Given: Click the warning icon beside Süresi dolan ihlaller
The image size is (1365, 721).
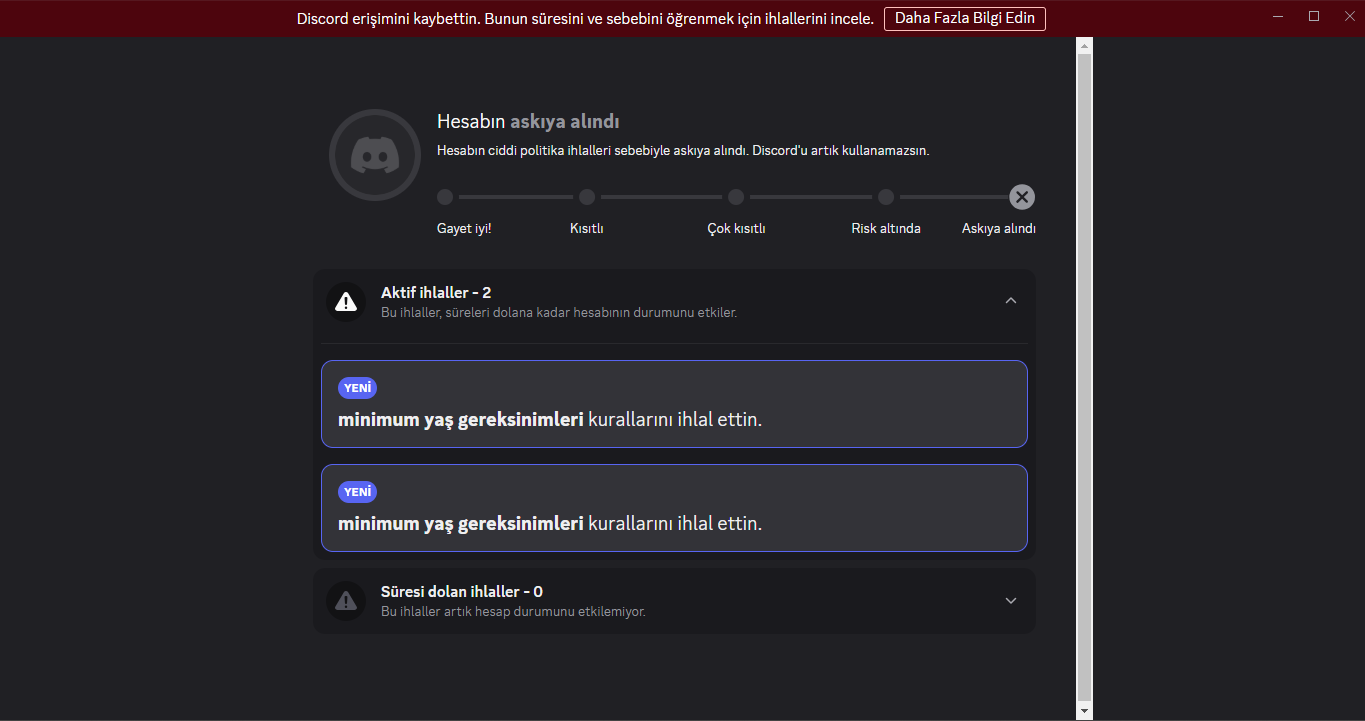Looking at the screenshot, I should [346, 601].
